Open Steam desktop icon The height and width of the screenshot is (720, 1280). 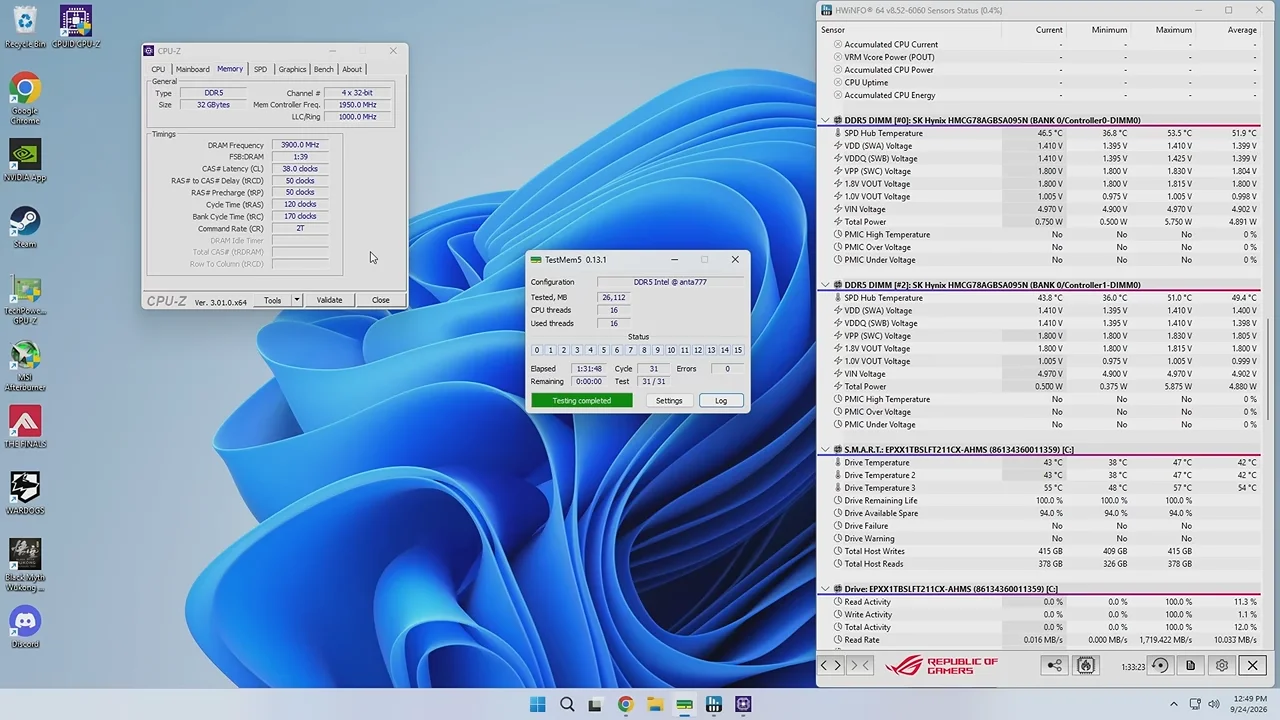25,227
